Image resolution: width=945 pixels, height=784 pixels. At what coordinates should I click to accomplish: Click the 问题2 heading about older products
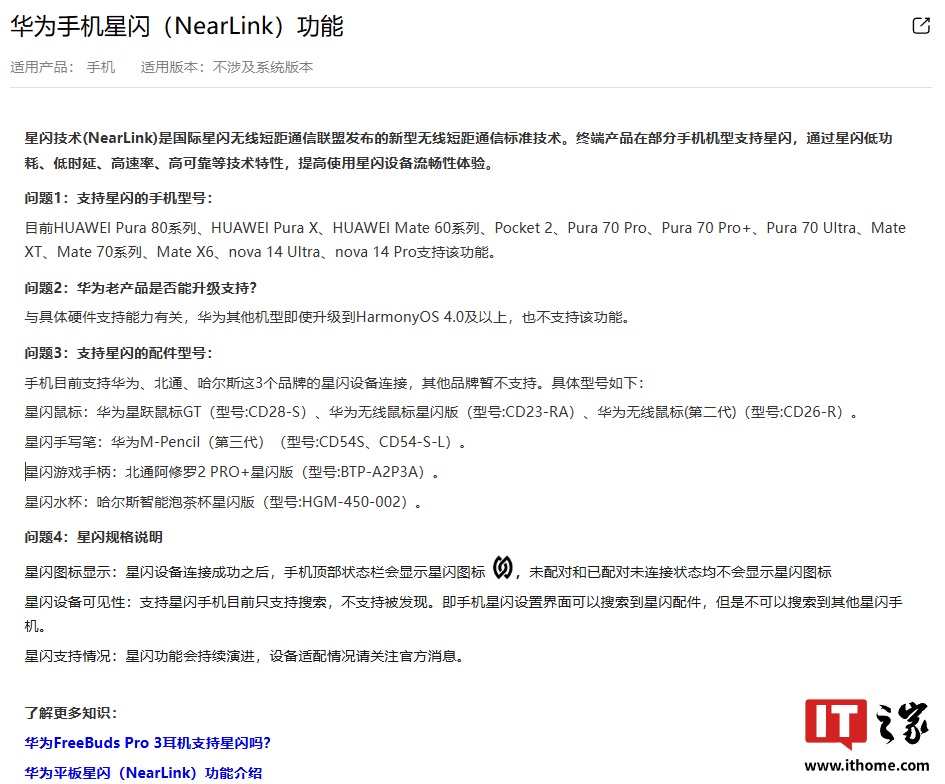coord(140,288)
